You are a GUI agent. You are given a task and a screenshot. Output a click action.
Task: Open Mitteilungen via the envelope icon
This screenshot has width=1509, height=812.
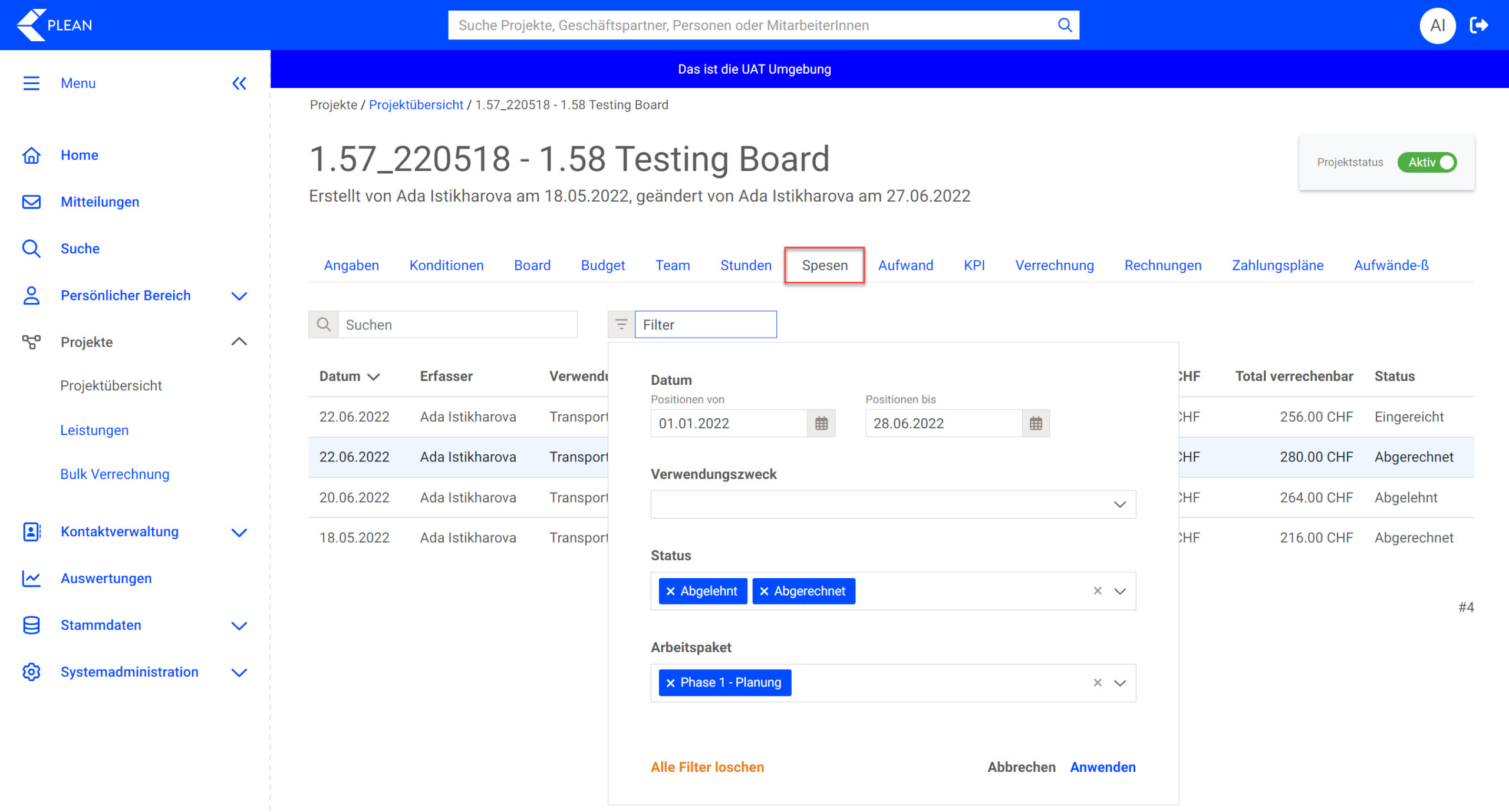click(31, 202)
